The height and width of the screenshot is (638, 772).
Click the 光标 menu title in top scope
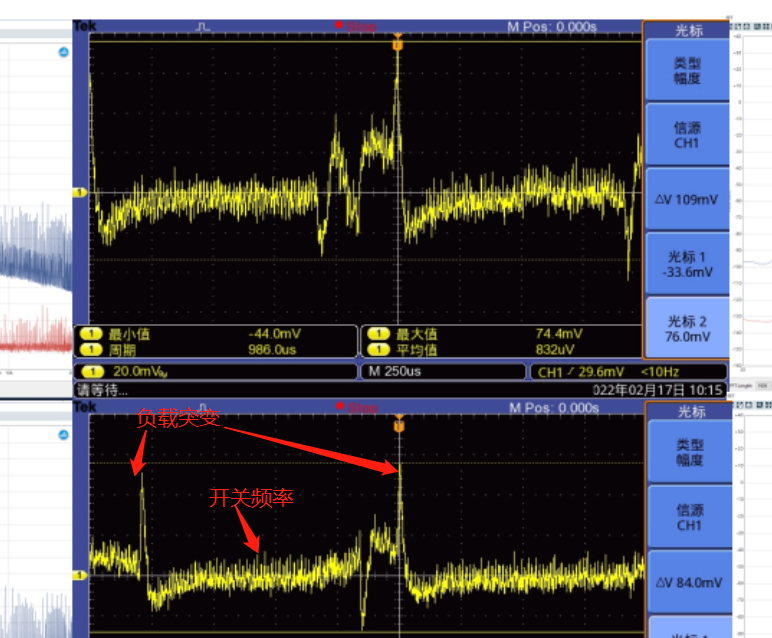[x=689, y=30]
